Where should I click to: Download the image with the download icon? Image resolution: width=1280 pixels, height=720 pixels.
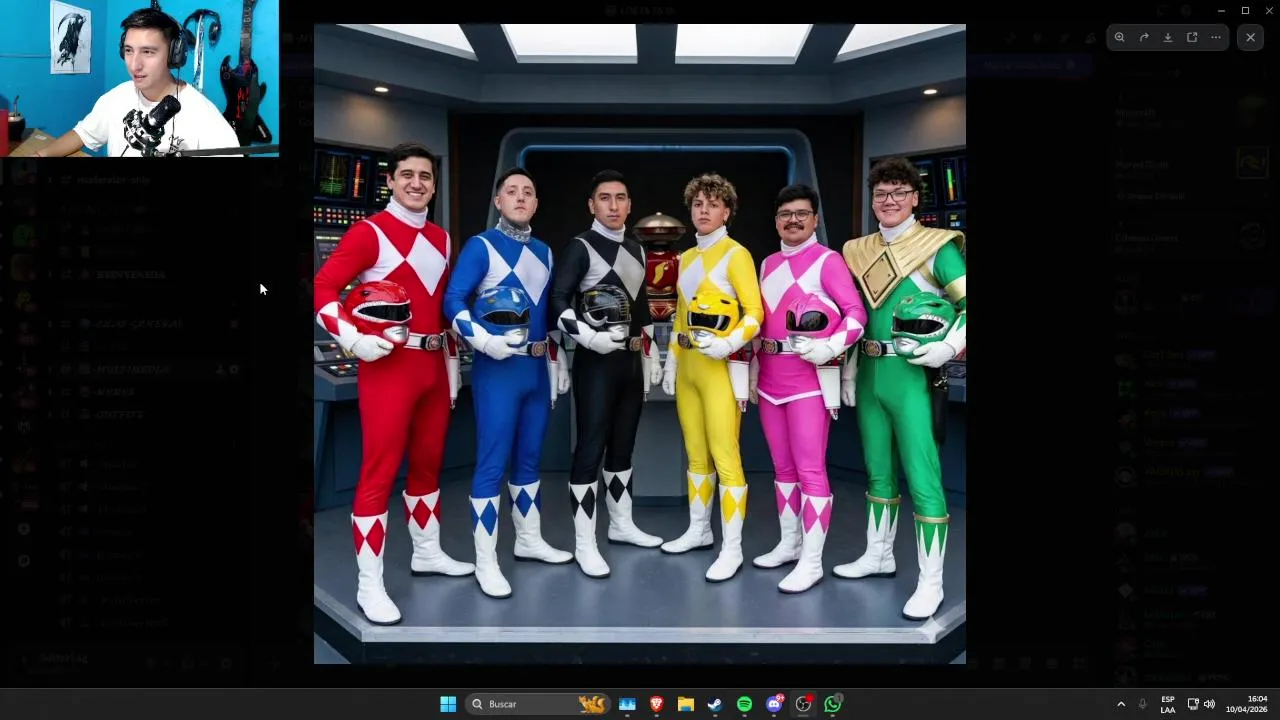pos(1168,37)
